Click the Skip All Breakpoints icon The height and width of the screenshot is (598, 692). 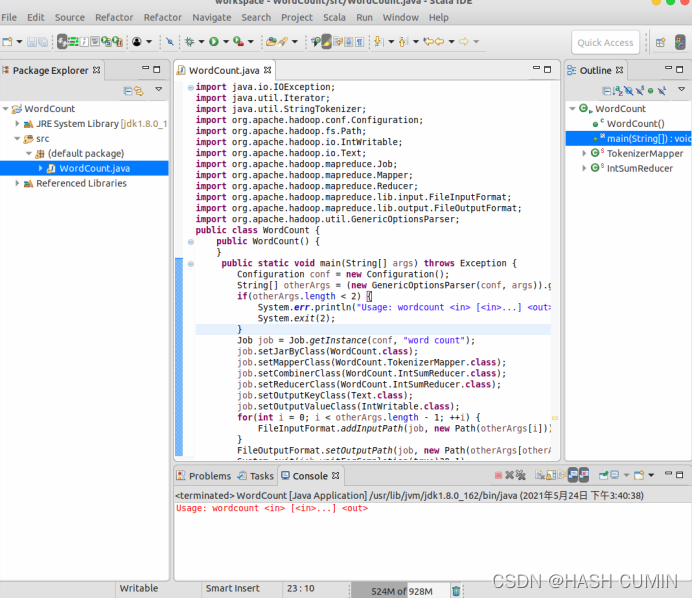click(169, 42)
